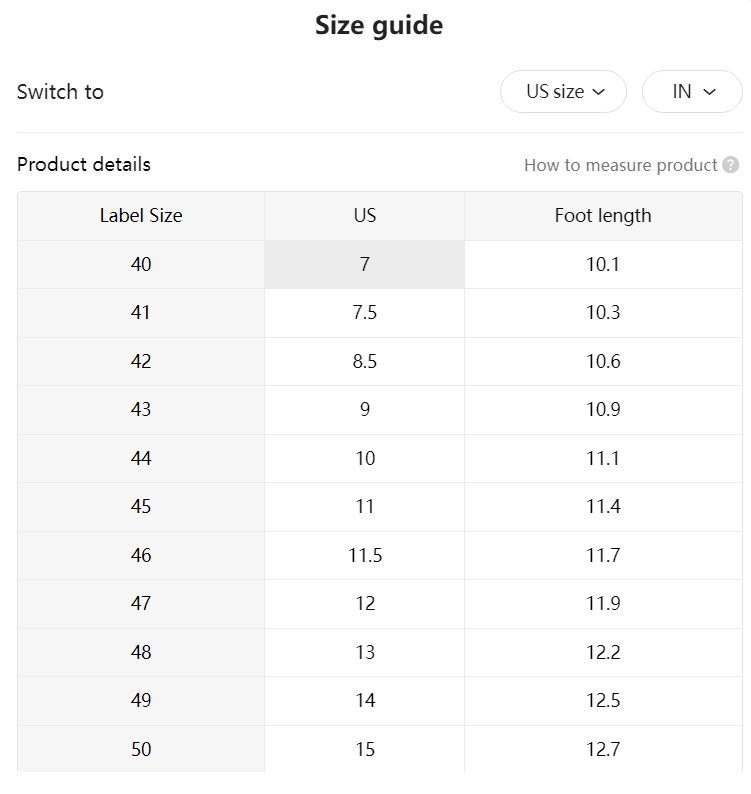Select the Label Size column header
The image size is (751, 794).
141,216
